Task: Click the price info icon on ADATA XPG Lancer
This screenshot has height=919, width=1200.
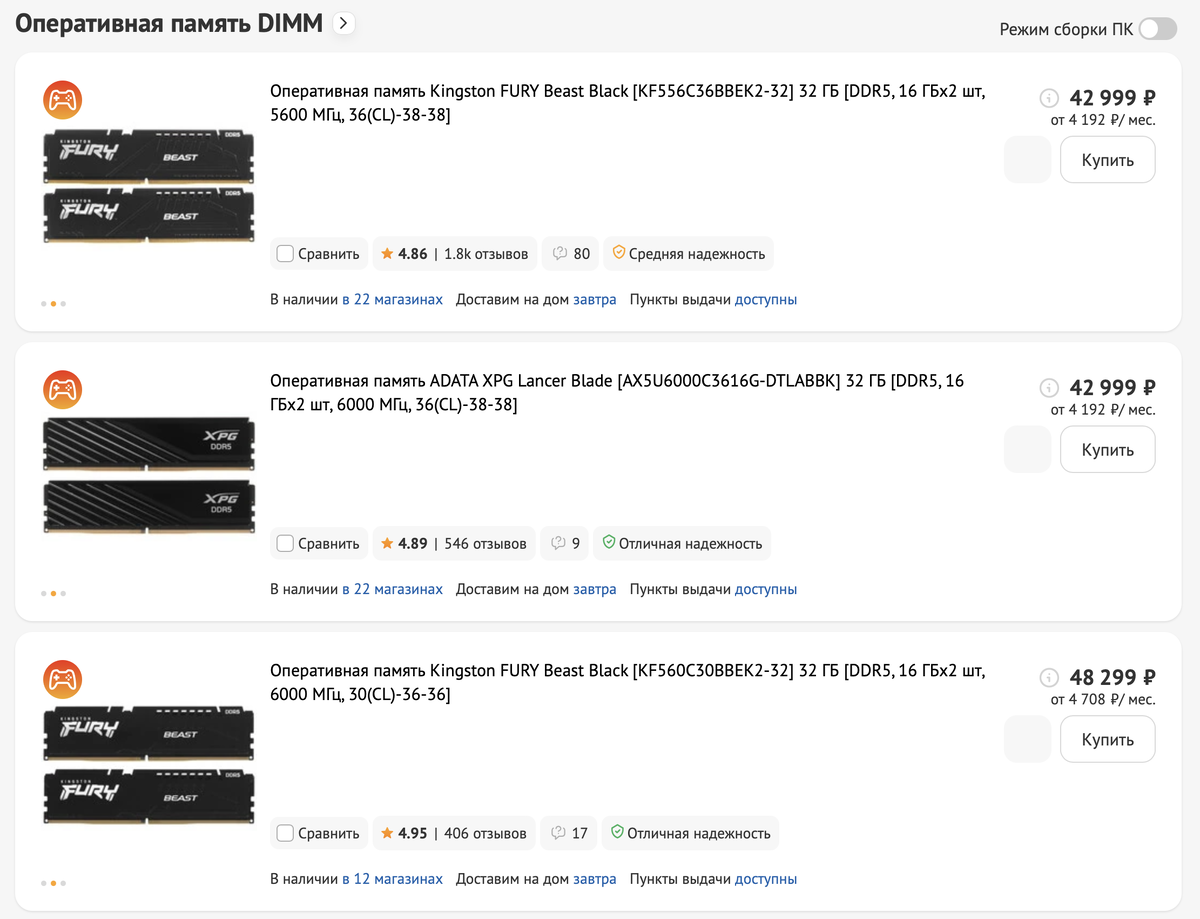Action: (1049, 387)
